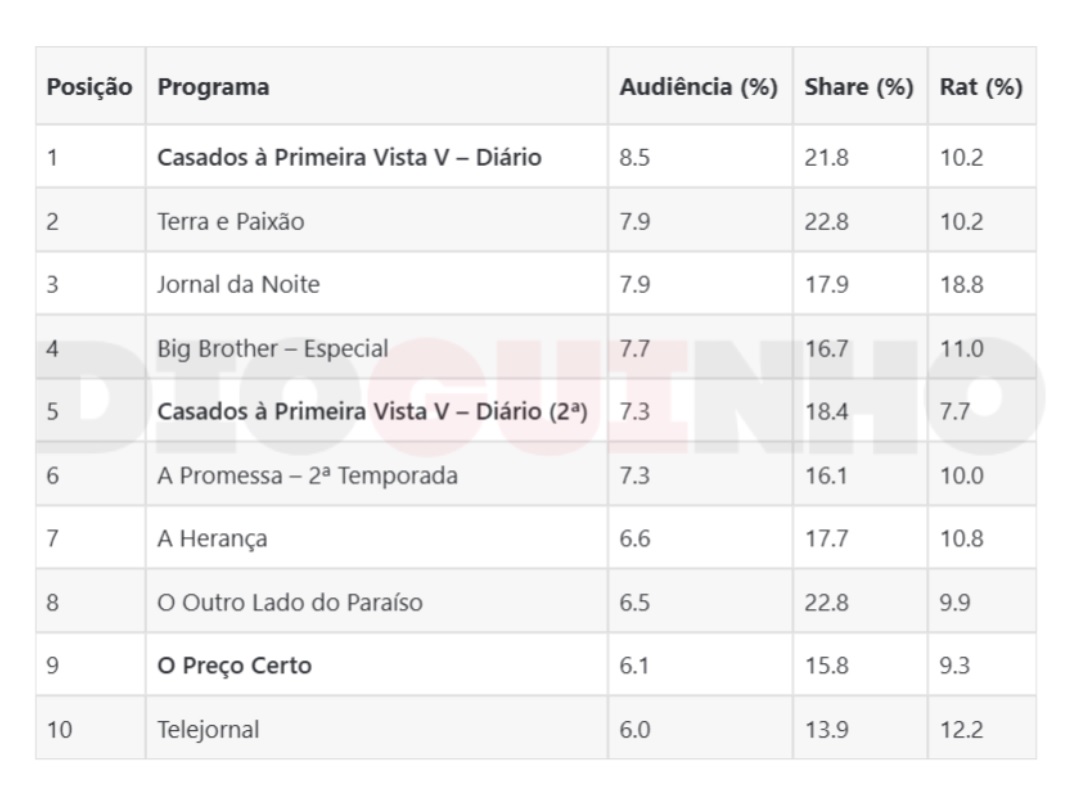Select the Terra e Paixão program cell

tap(377, 221)
